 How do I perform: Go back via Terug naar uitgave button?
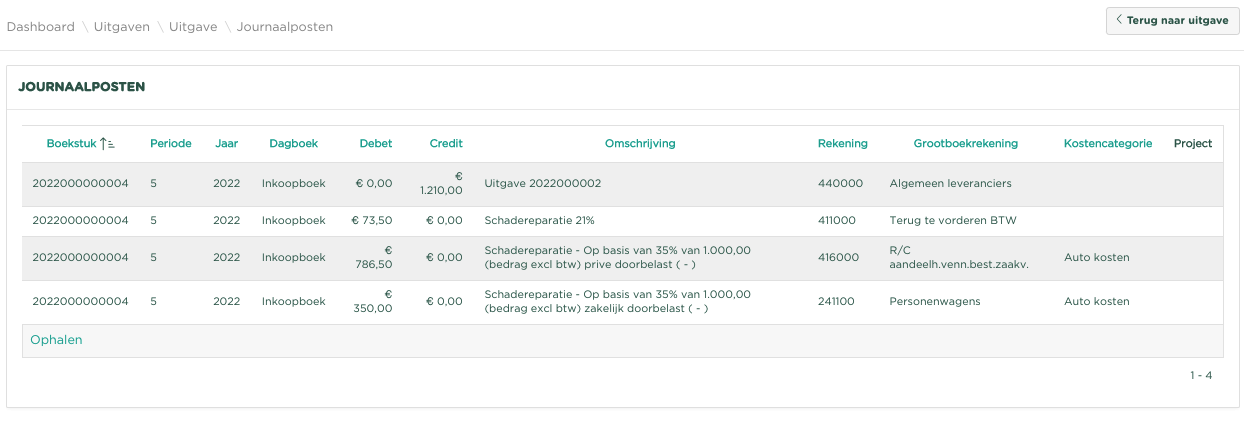(x=1172, y=21)
